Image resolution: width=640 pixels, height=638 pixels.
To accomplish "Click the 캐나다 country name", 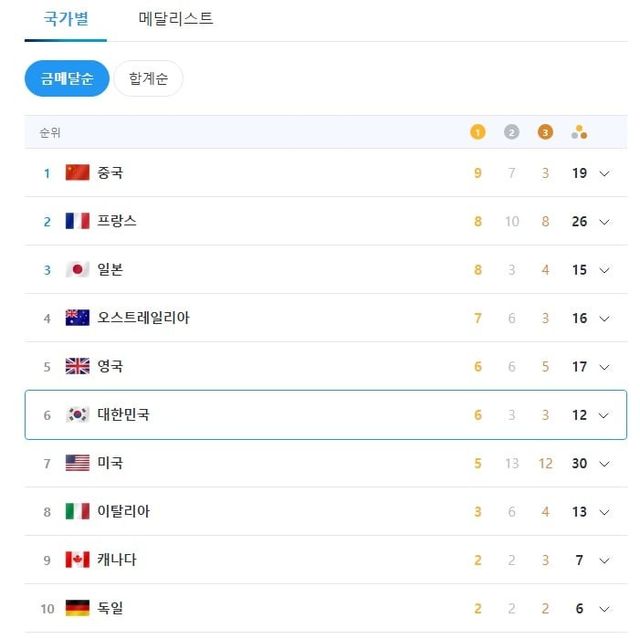I will point(117,560).
